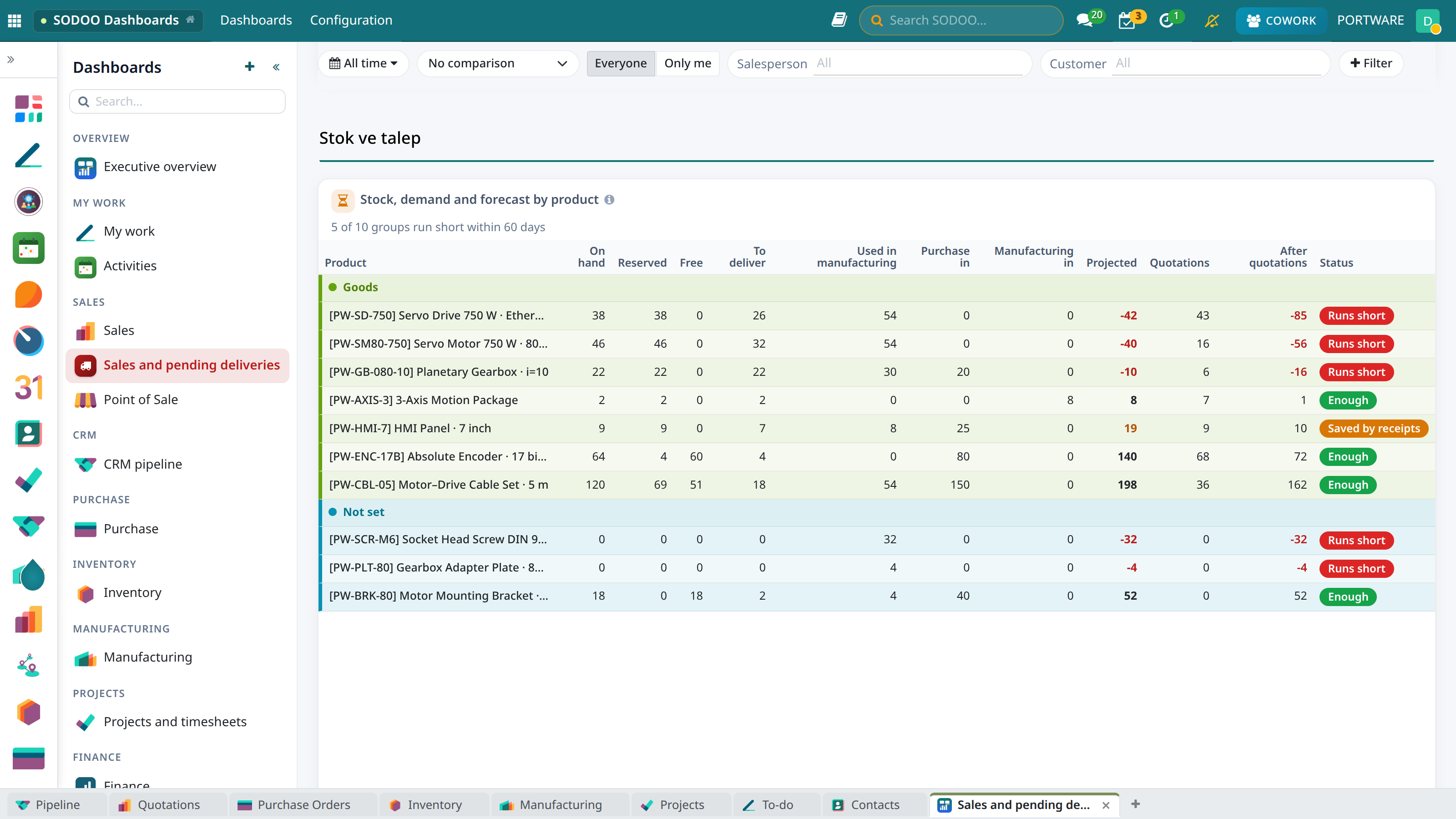Click the Filter button

tap(1371, 63)
